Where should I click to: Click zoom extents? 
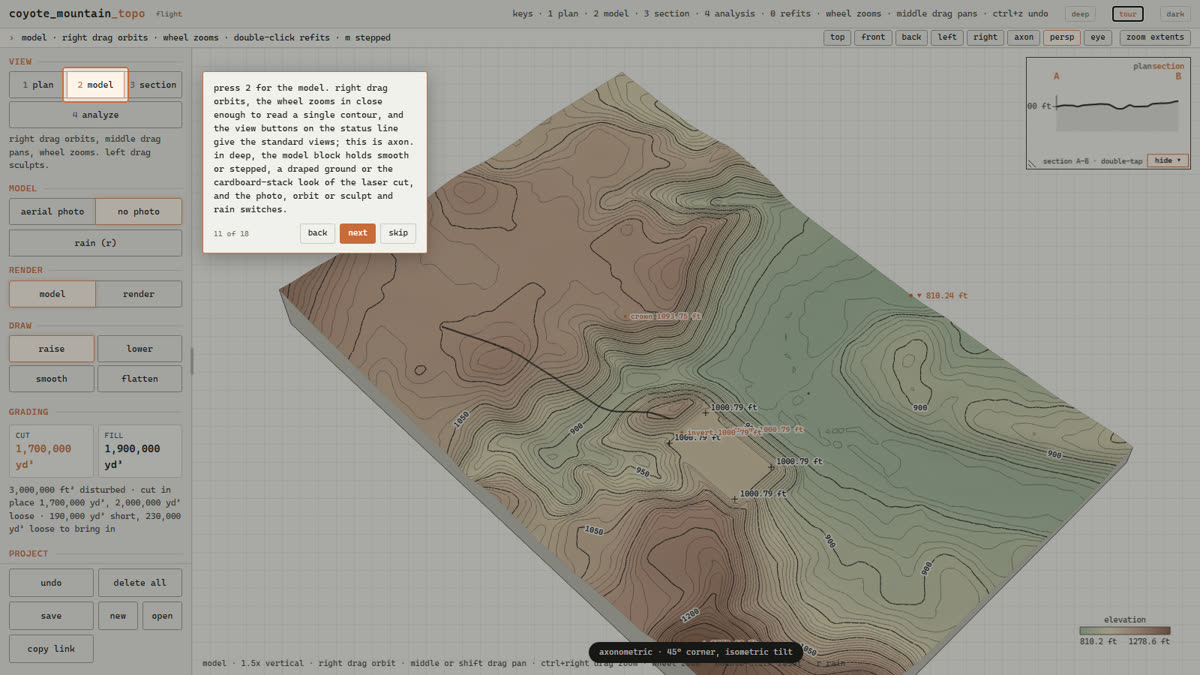pyautogui.click(x=1155, y=38)
